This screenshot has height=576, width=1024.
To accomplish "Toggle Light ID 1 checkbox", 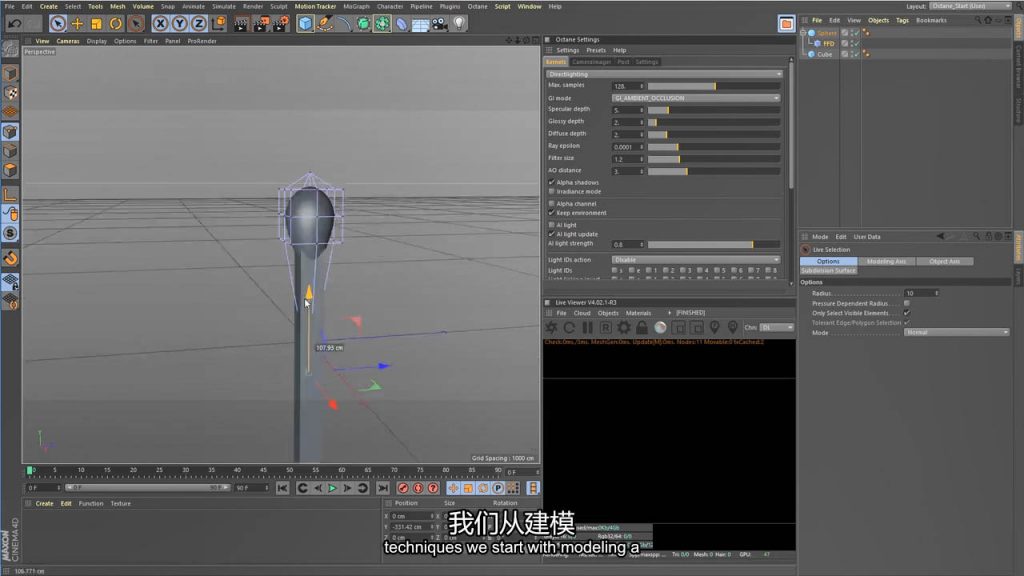I will tap(648, 270).
